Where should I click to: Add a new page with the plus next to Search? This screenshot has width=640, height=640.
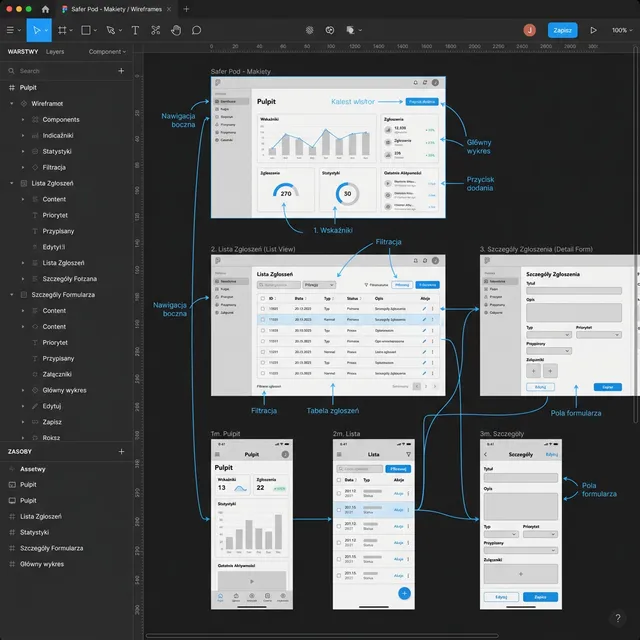121,71
